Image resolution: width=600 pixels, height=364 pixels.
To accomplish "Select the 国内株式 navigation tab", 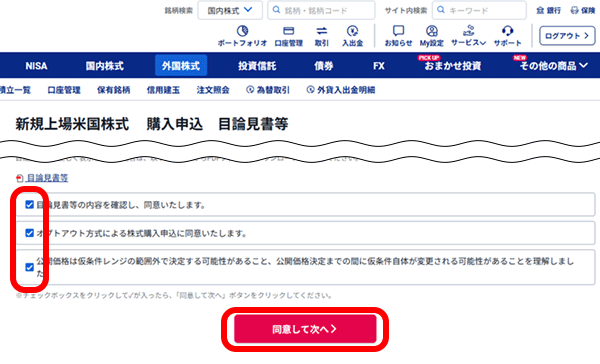I will coord(104,66).
